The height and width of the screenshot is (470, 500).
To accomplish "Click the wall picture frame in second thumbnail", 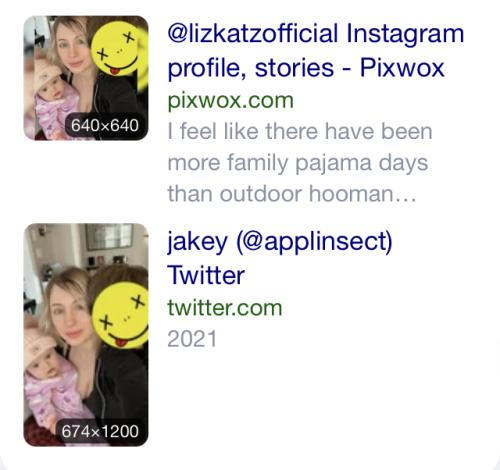I will coord(109,236).
